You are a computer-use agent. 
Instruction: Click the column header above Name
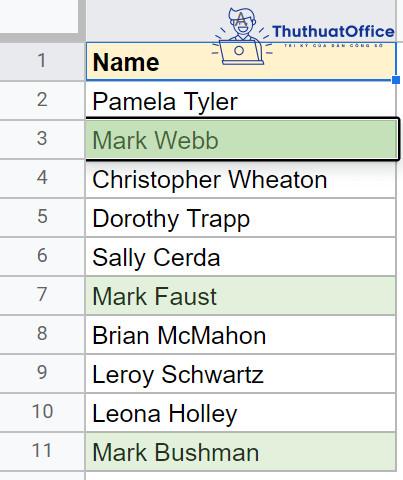pos(241,20)
